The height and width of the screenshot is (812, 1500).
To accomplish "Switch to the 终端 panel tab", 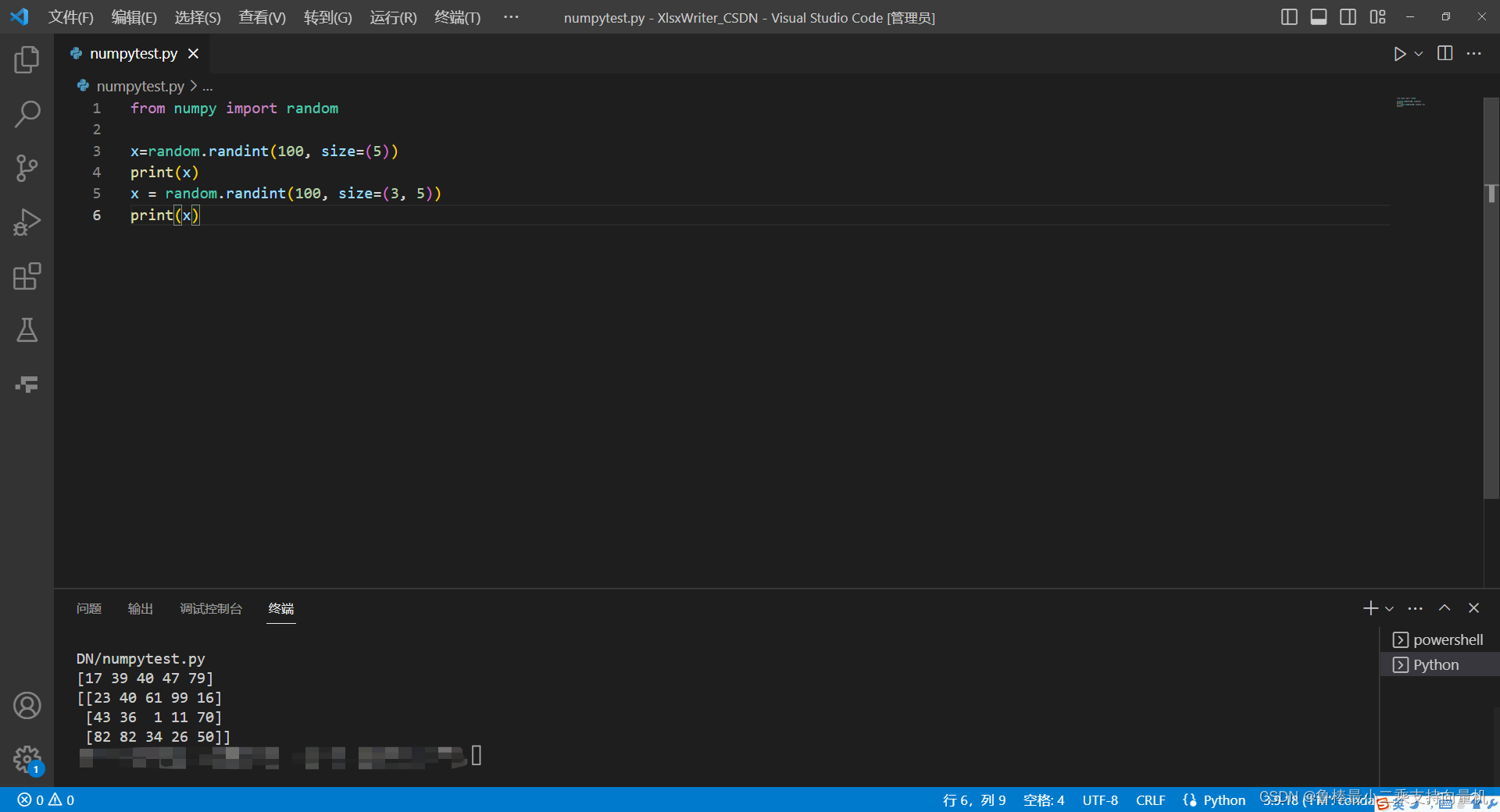I will pos(281,608).
